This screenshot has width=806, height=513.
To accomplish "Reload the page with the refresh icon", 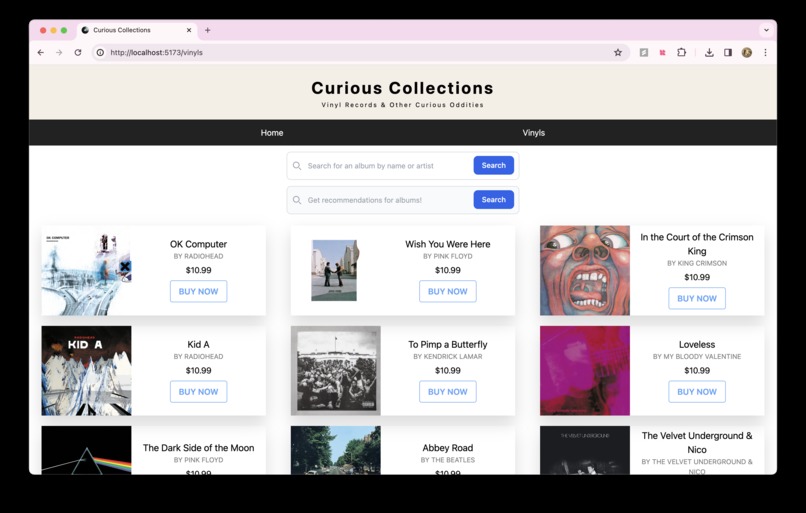I will (x=78, y=52).
